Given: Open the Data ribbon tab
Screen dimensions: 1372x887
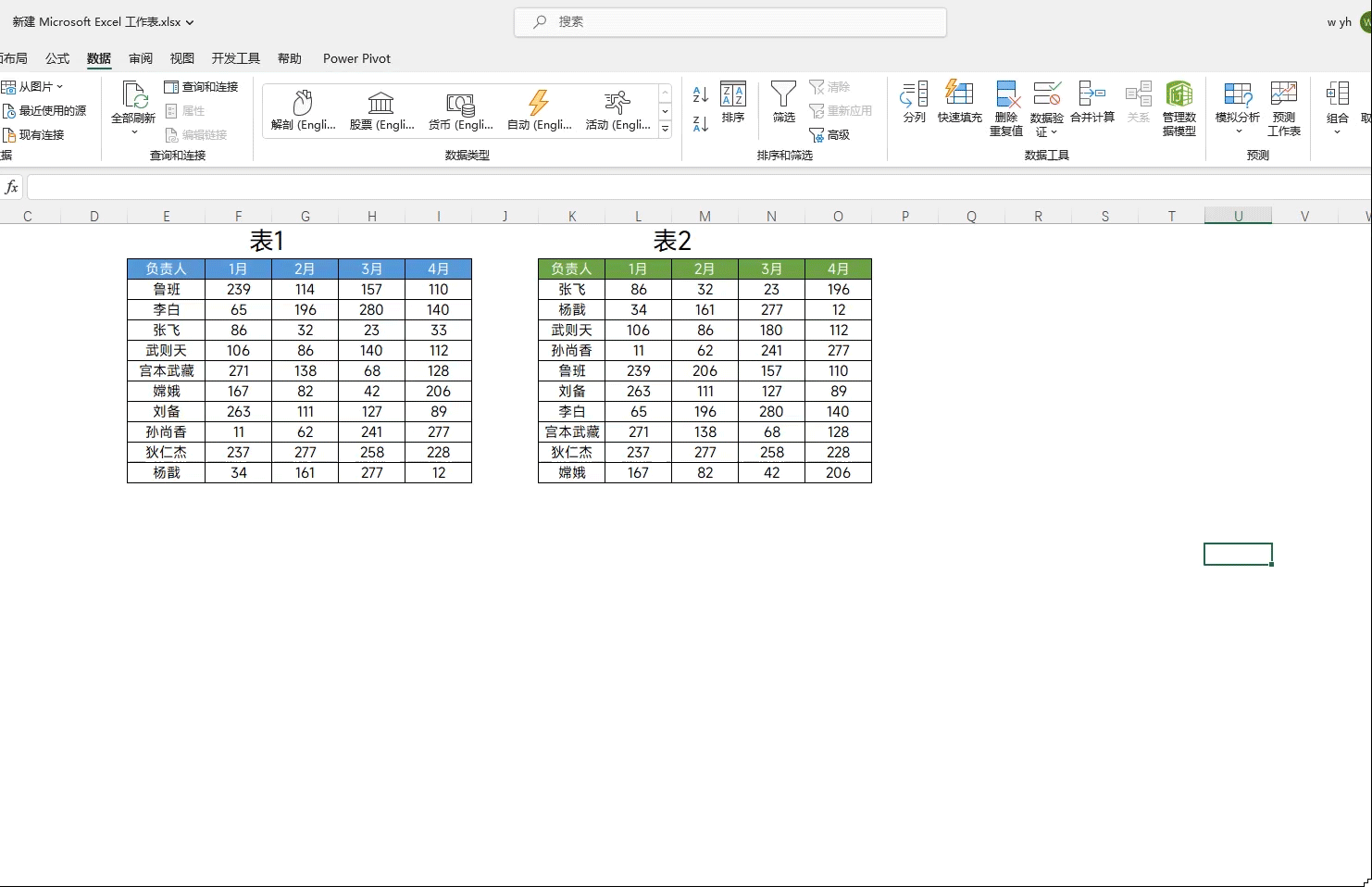Looking at the screenshot, I should pos(99,58).
